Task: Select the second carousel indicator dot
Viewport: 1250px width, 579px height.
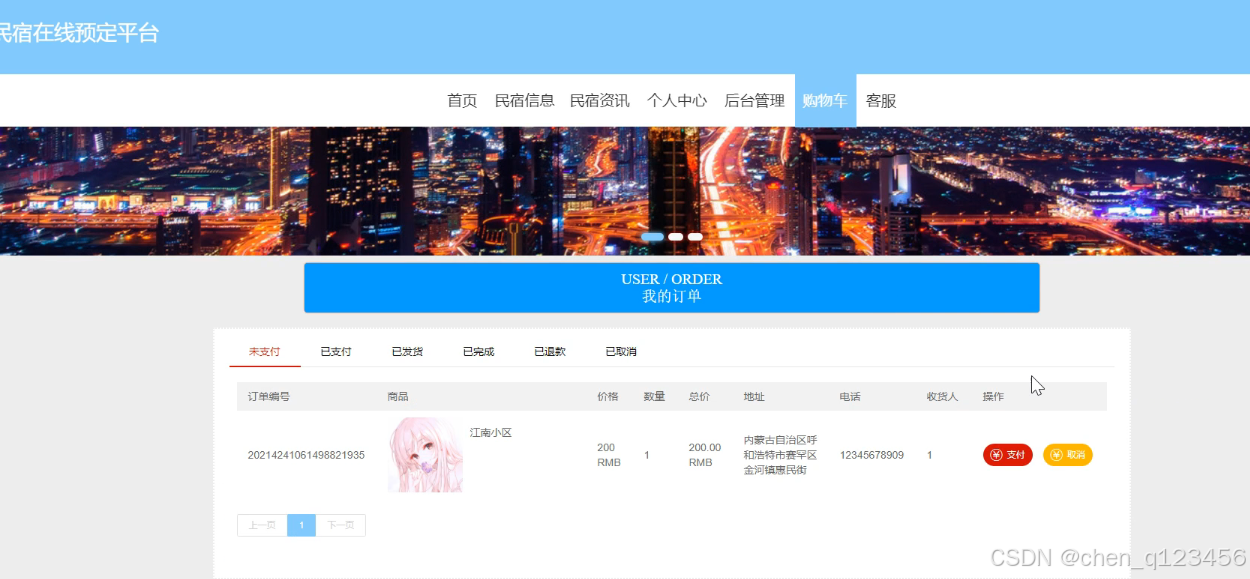Action: point(675,236)
